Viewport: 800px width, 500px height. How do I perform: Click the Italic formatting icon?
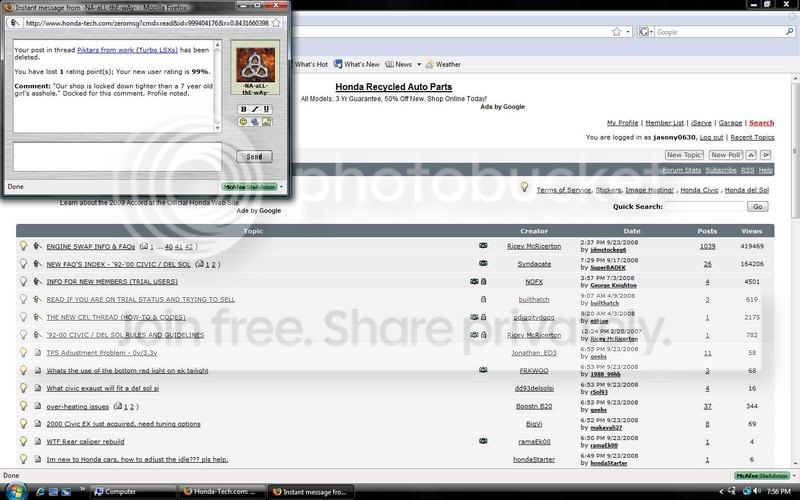click(x=255, y=109)
